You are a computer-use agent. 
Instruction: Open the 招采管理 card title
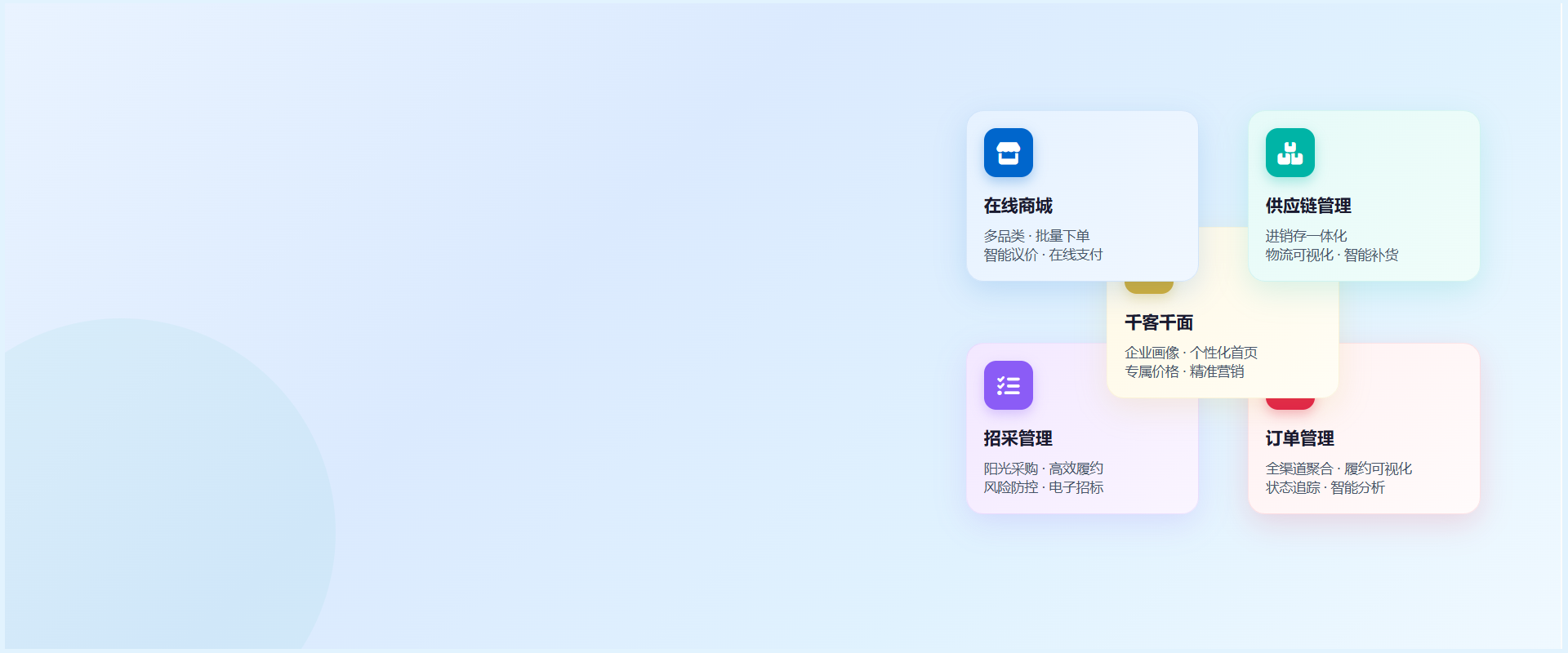click(1018, 438)
